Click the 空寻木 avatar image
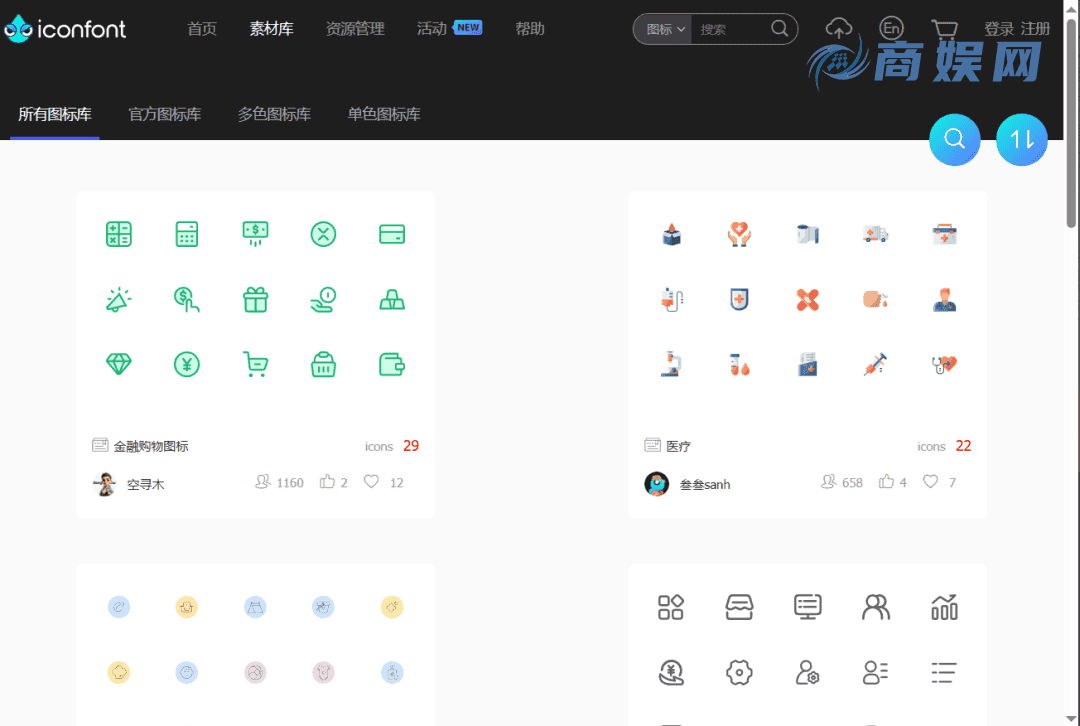This screenshot has width=1080, height=726. tap(104, 484)
